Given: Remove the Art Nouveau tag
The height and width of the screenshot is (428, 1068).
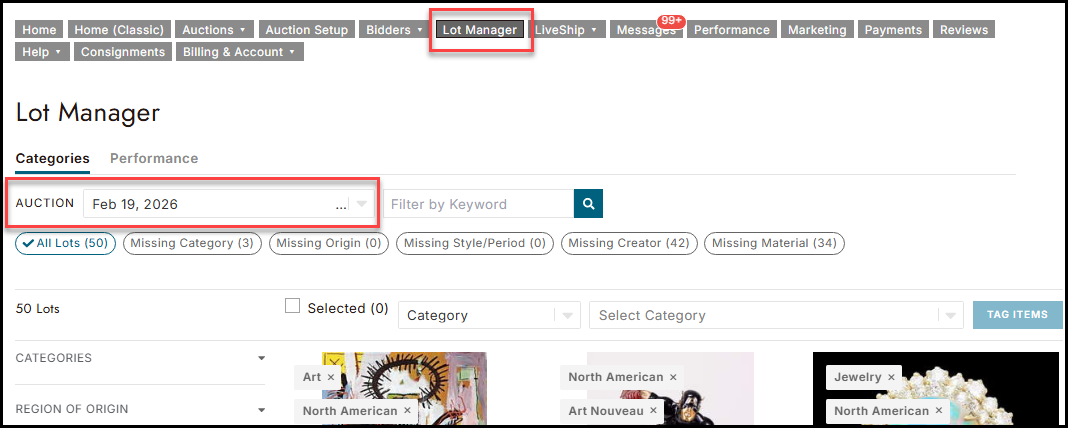Looking at the screenshot, I should (x=653, y=411).
